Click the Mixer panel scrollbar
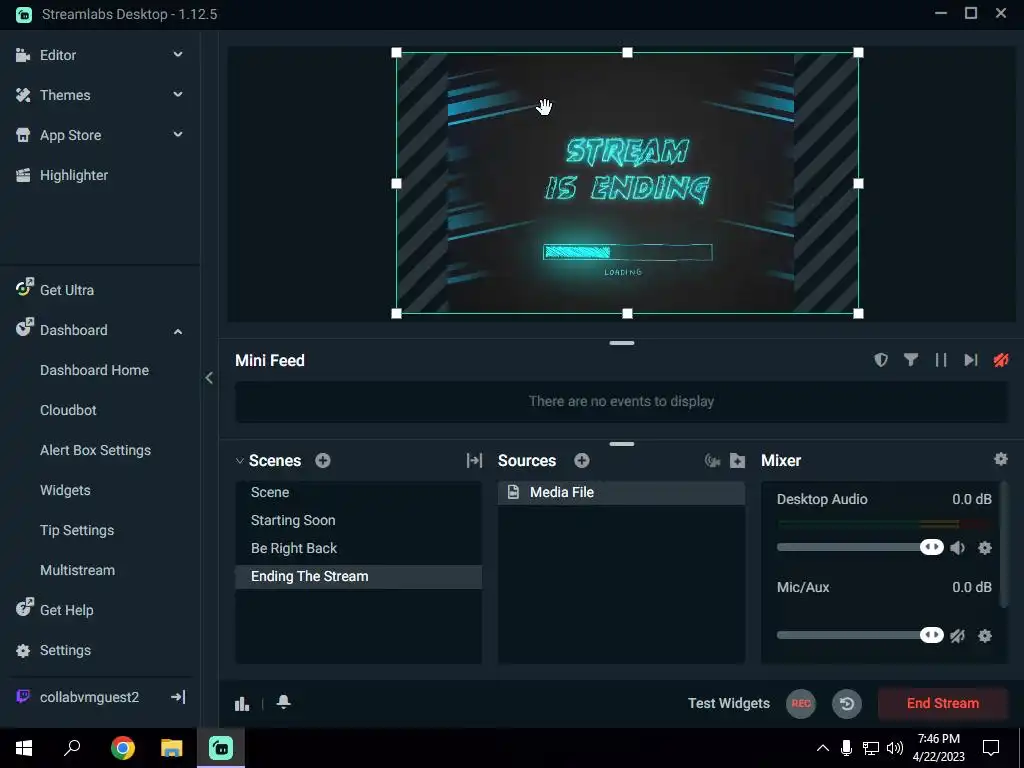1024x768 pixels. coord(1004,545)
